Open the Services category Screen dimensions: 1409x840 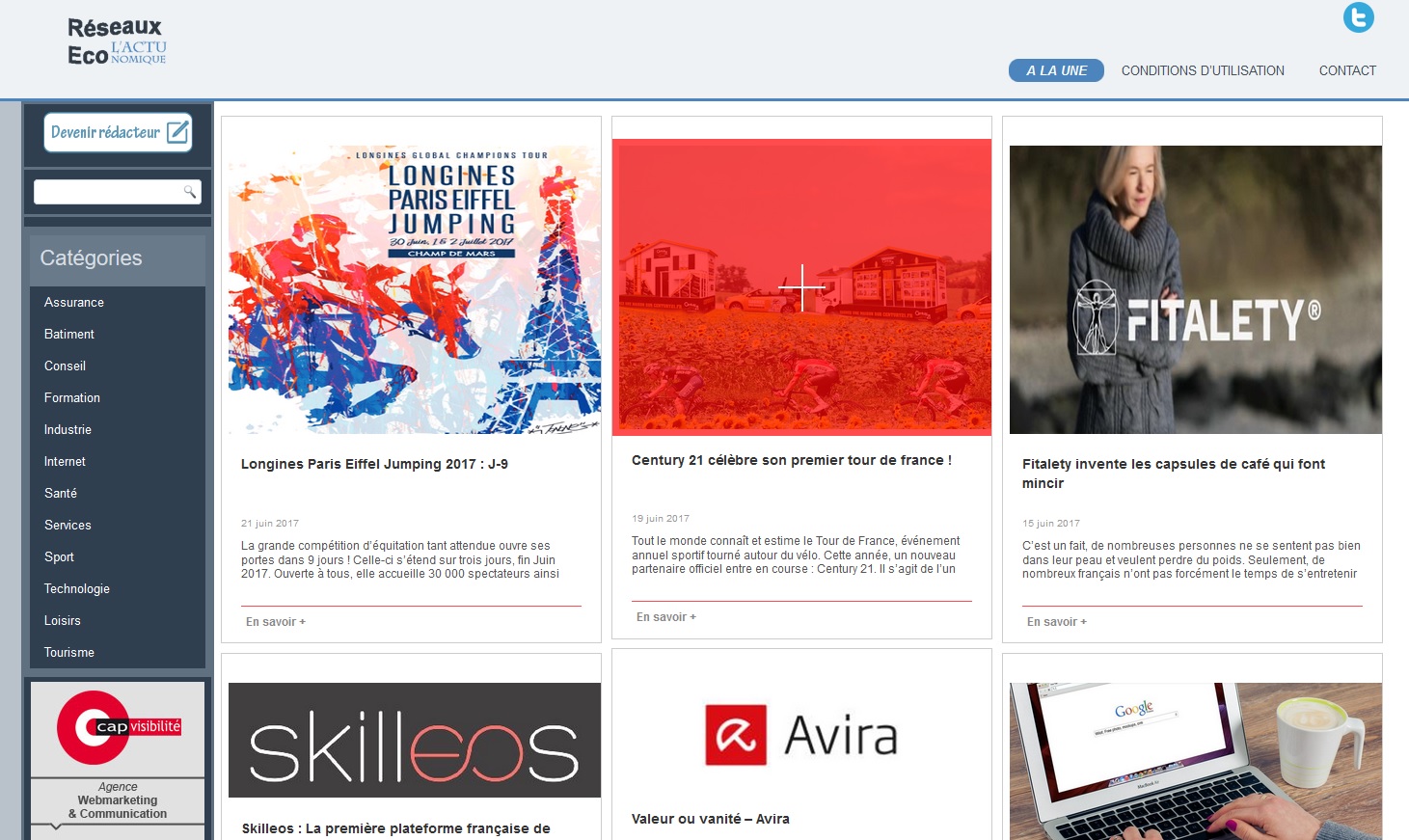68,525
